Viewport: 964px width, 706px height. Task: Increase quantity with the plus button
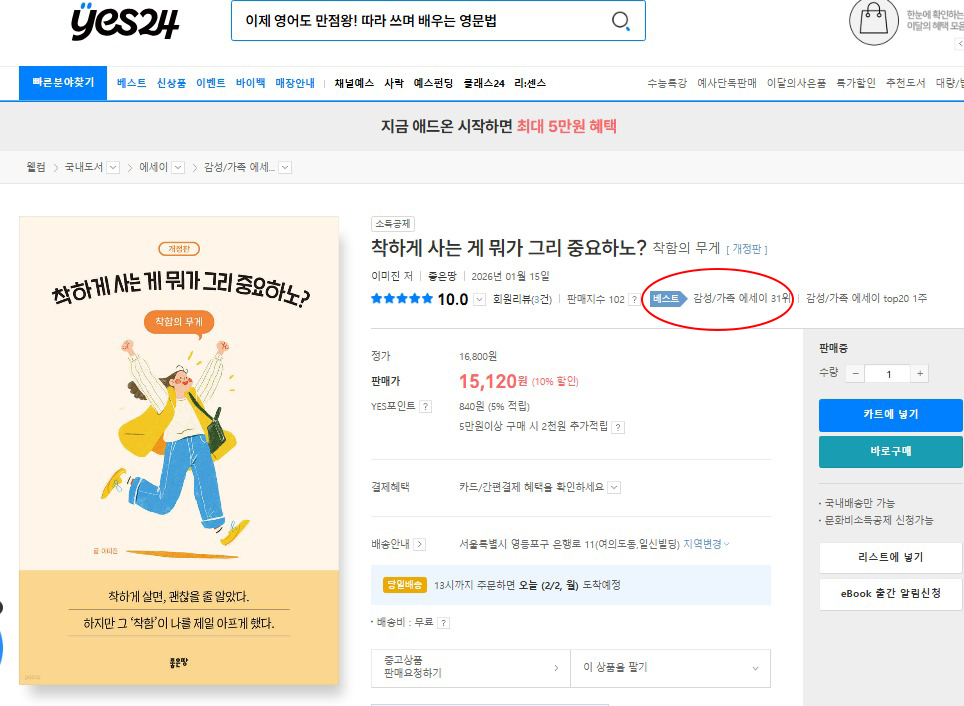pyautogui.click(x=919, y=373)
